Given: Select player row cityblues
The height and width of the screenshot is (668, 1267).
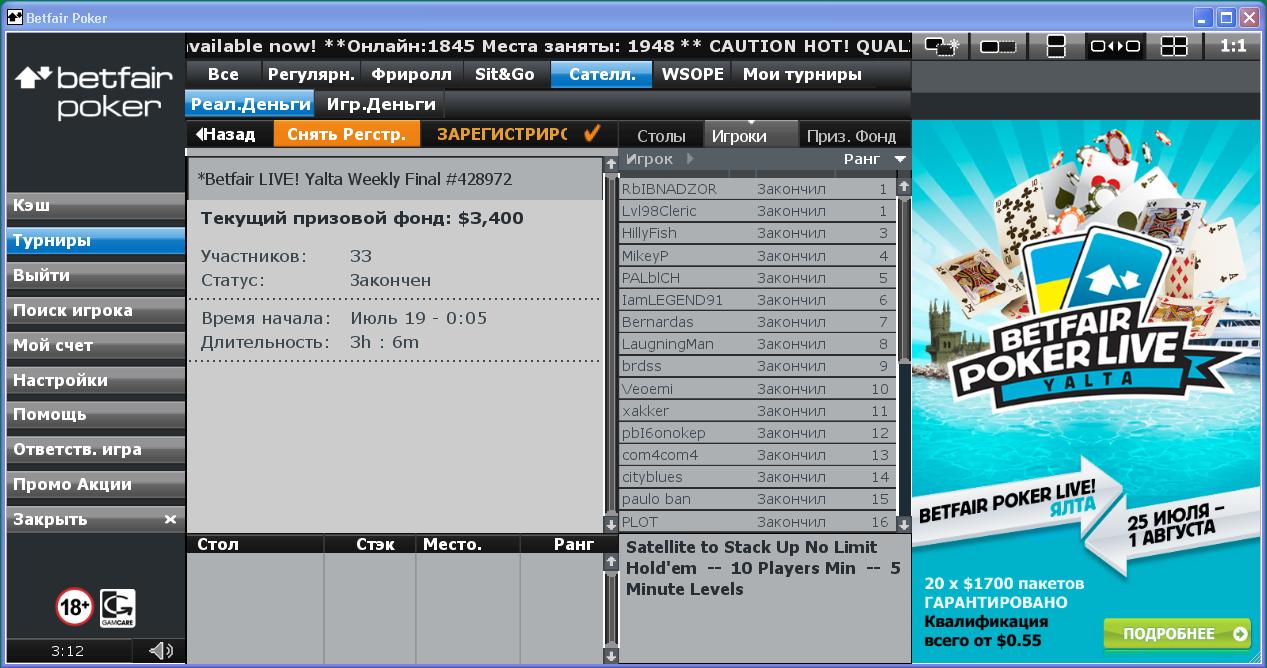Looking at the screenshot, I should tap(757, 477).
